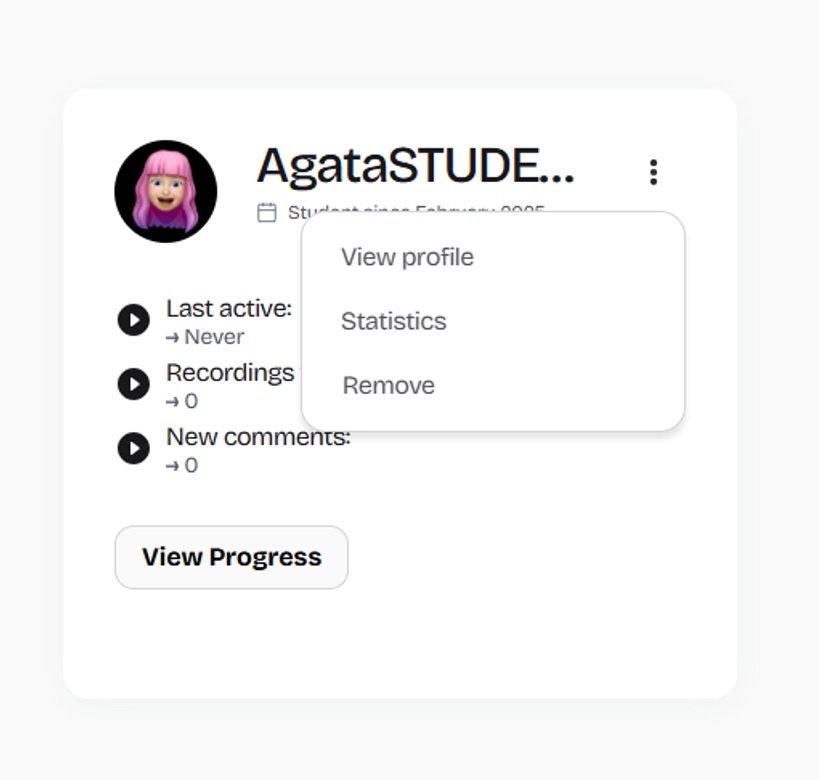Click the play icon beside Recordings

click(134, 384)
